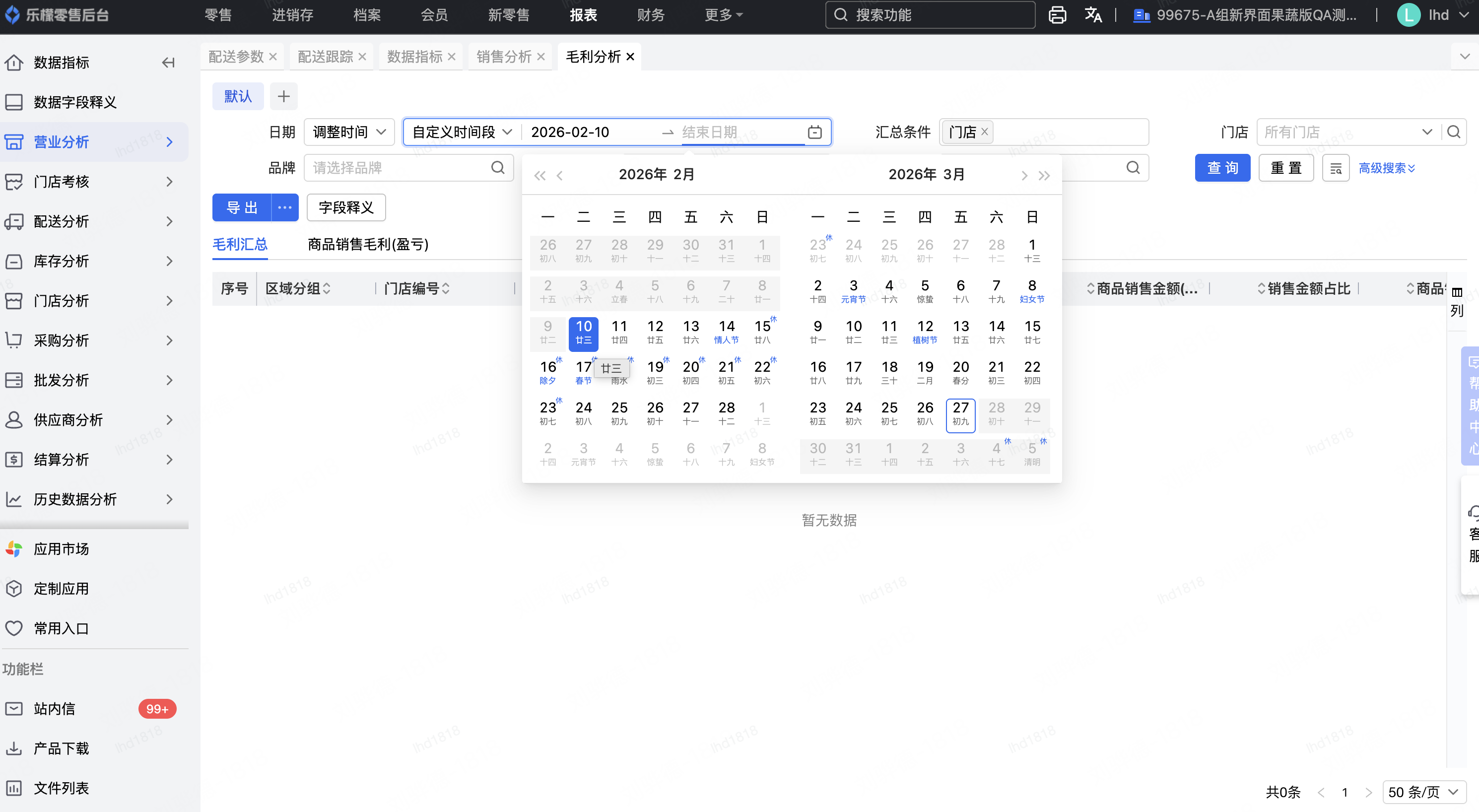The image size is (1479, 812).
Task: Remove the 门店 tag from summary conditions
Action: 985,132
